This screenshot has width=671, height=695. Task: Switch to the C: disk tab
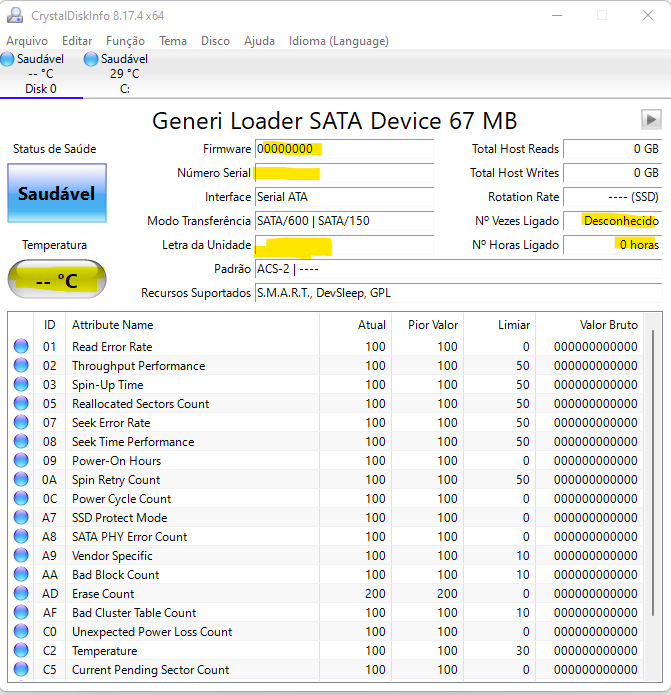(x=124, y=74)
